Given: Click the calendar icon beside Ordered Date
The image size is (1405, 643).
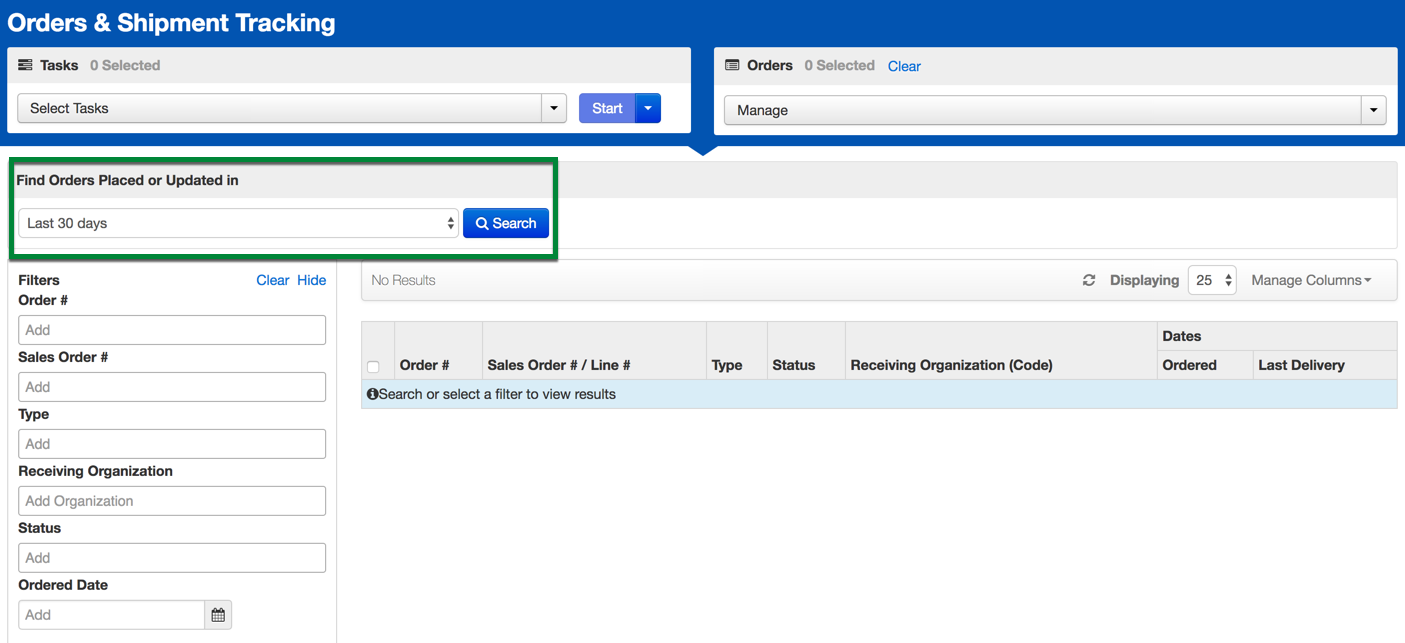Looking at the screenshot, I should pyautogui.click(x=218, y=615).
